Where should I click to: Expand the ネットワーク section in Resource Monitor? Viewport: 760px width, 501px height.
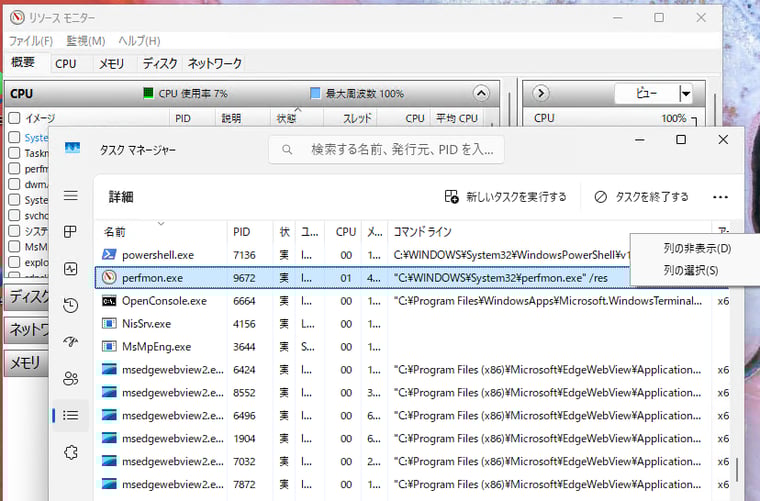[x=27, y=329]
